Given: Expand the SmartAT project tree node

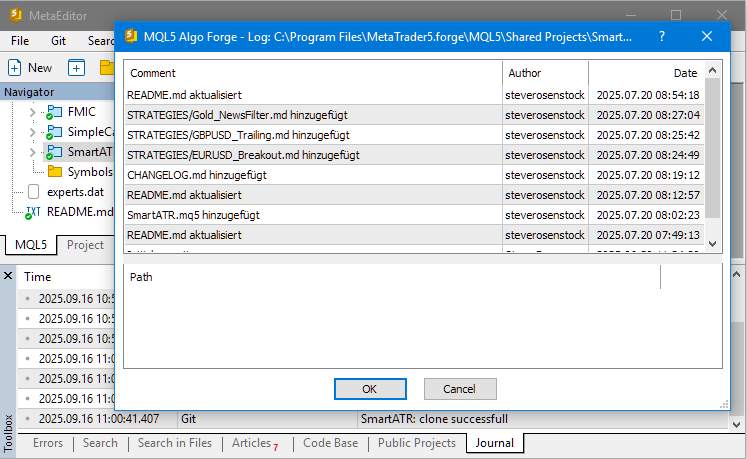Looking at the screenshot, I should 32,152.
